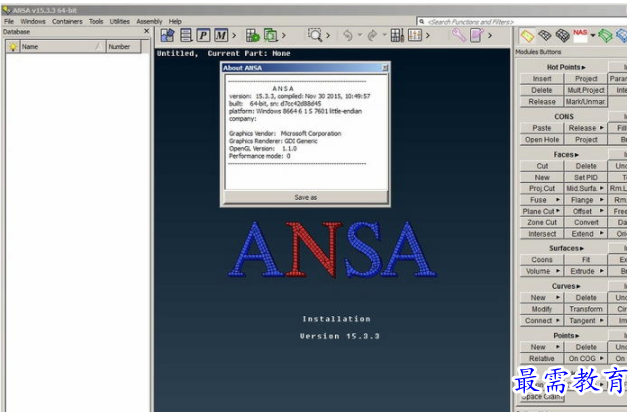Image resolution: width=636 pixels, height=412 pixels.
Task: Expand chevron after the zoom magnifier icon
Action: pos(328,36)
